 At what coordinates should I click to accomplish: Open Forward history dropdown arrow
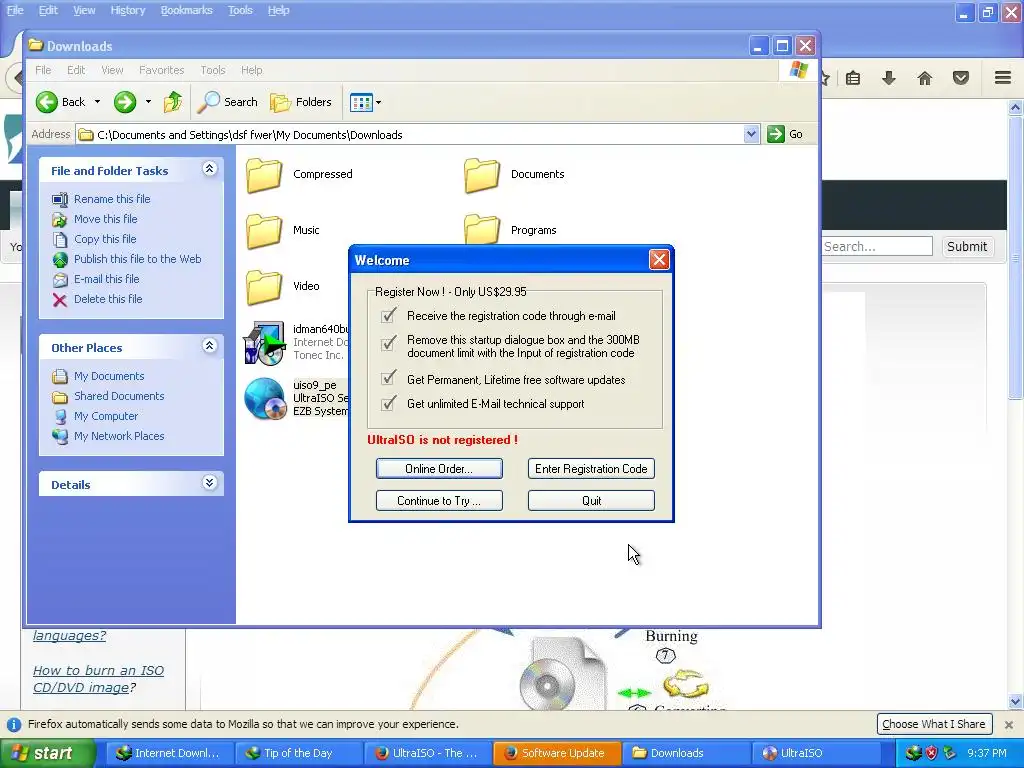point(148,102)
